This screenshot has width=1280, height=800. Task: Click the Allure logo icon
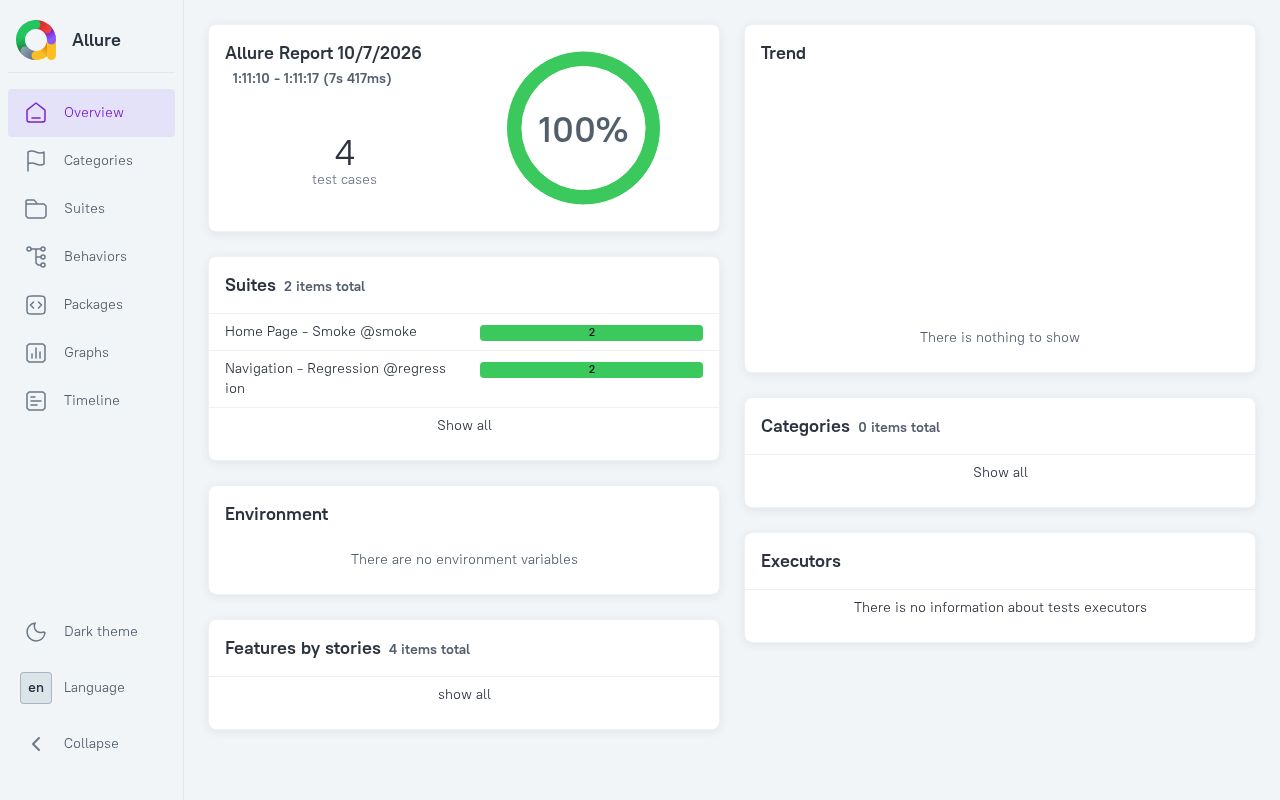[x=36, y=40]
